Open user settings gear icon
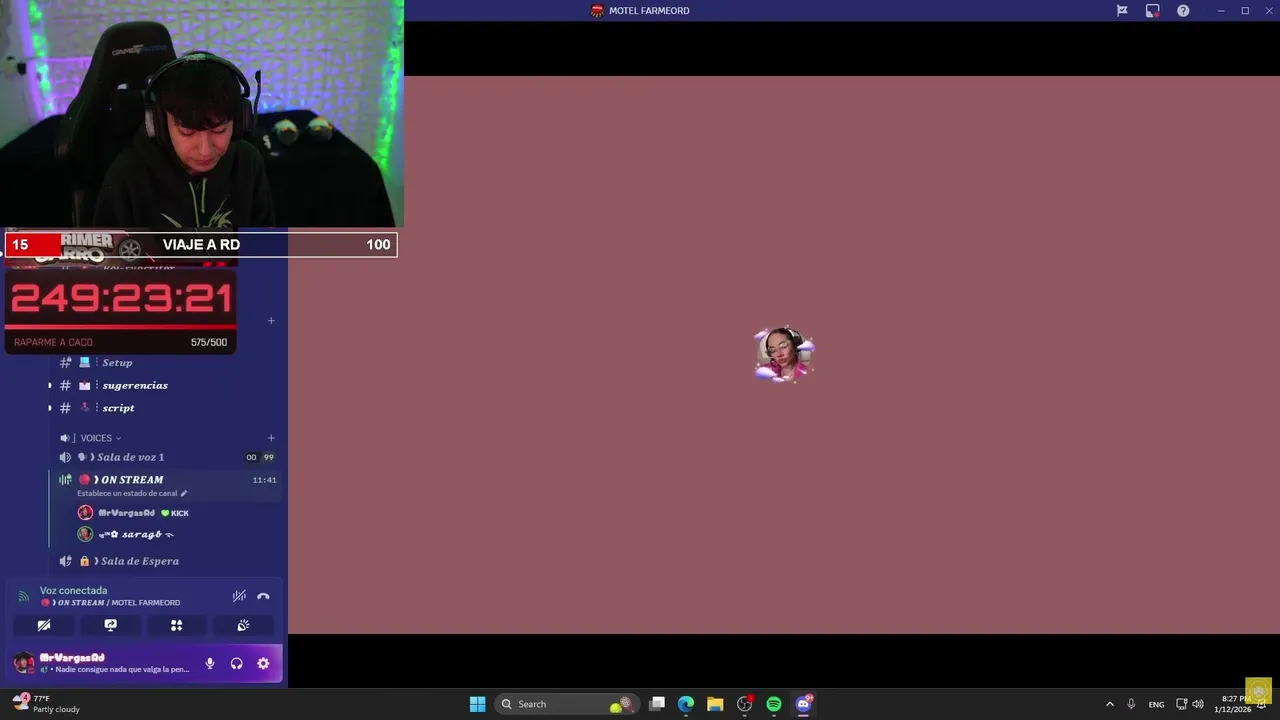The height and width of the screenshot is (720, 1280). [263, 663]
